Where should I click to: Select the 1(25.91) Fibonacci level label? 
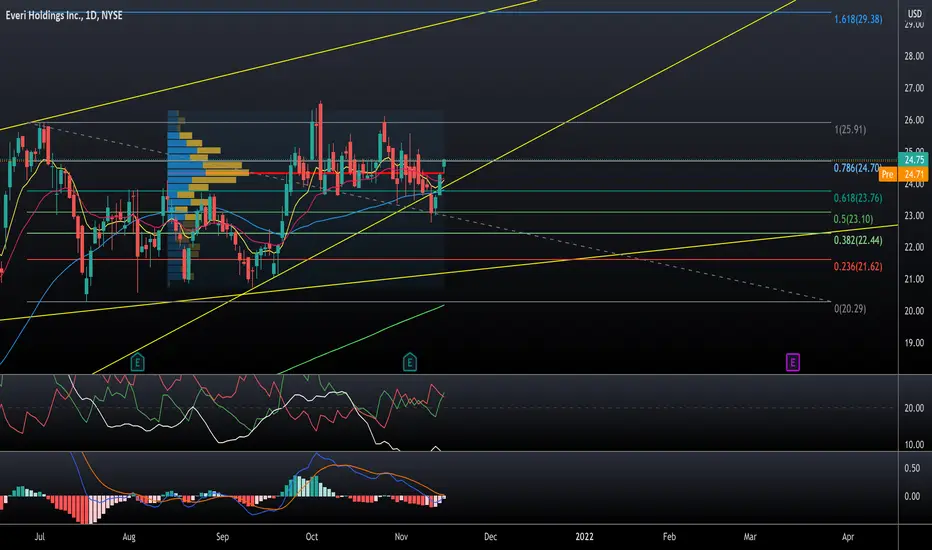(x=851, y=130)
